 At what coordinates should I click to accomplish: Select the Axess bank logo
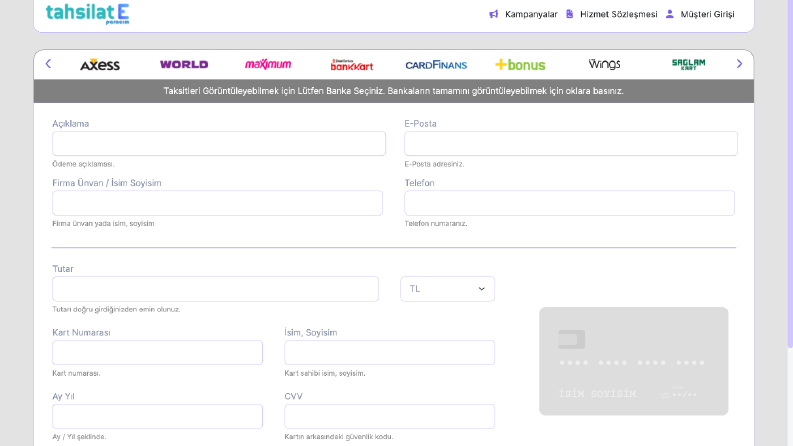tap(100, 64)
